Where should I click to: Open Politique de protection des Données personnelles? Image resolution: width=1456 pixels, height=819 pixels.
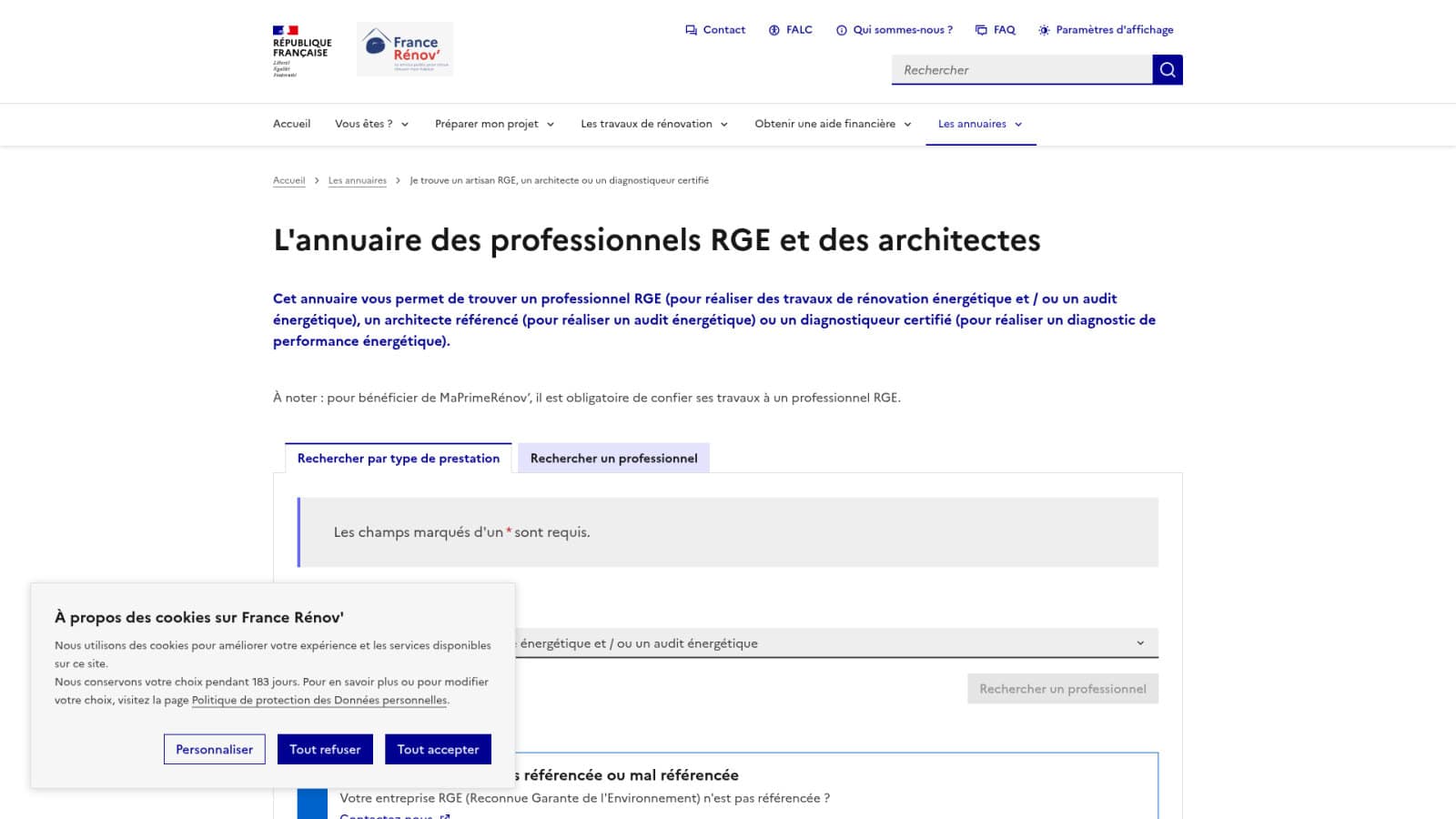tap(319, 700)
